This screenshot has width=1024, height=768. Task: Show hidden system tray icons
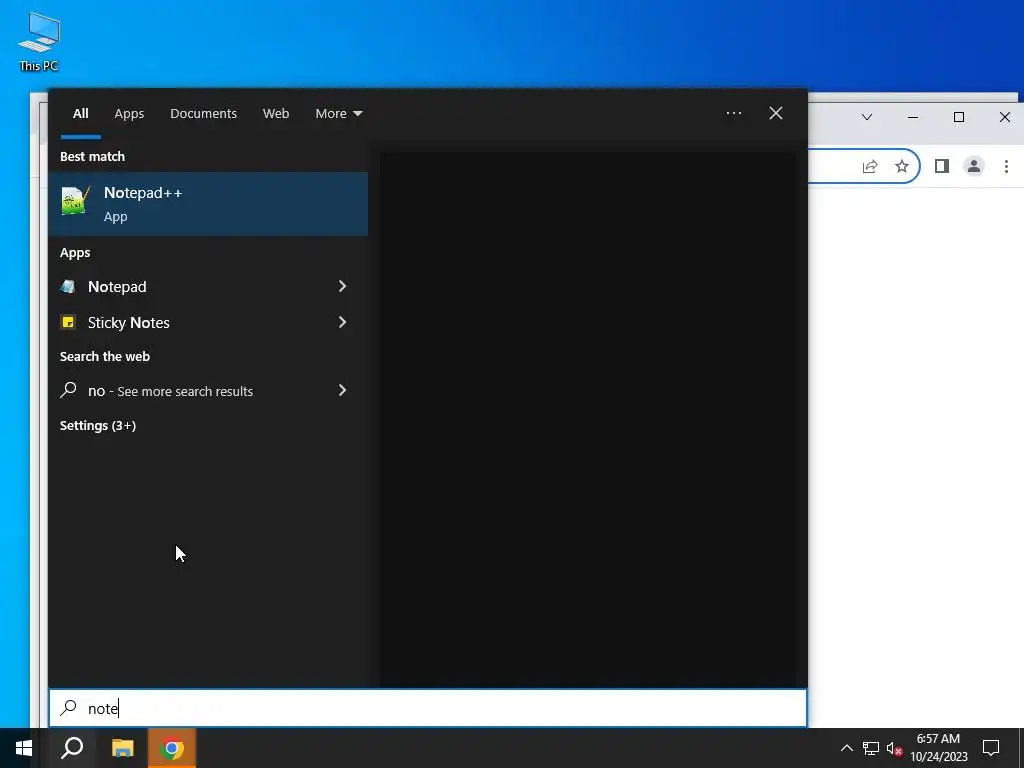(x=846, y=748)
